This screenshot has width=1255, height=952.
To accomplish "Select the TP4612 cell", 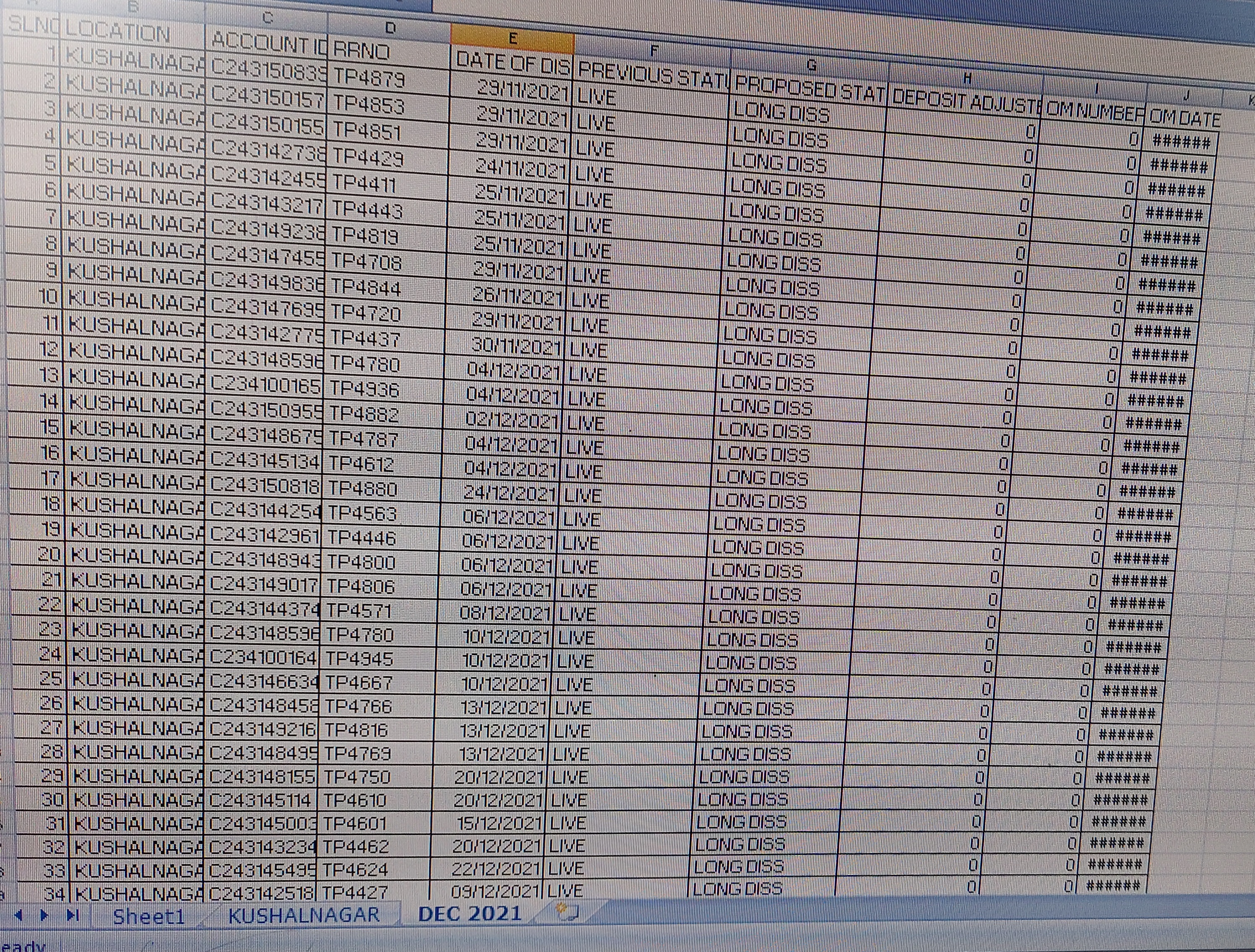I will click(x=381, y=465).
